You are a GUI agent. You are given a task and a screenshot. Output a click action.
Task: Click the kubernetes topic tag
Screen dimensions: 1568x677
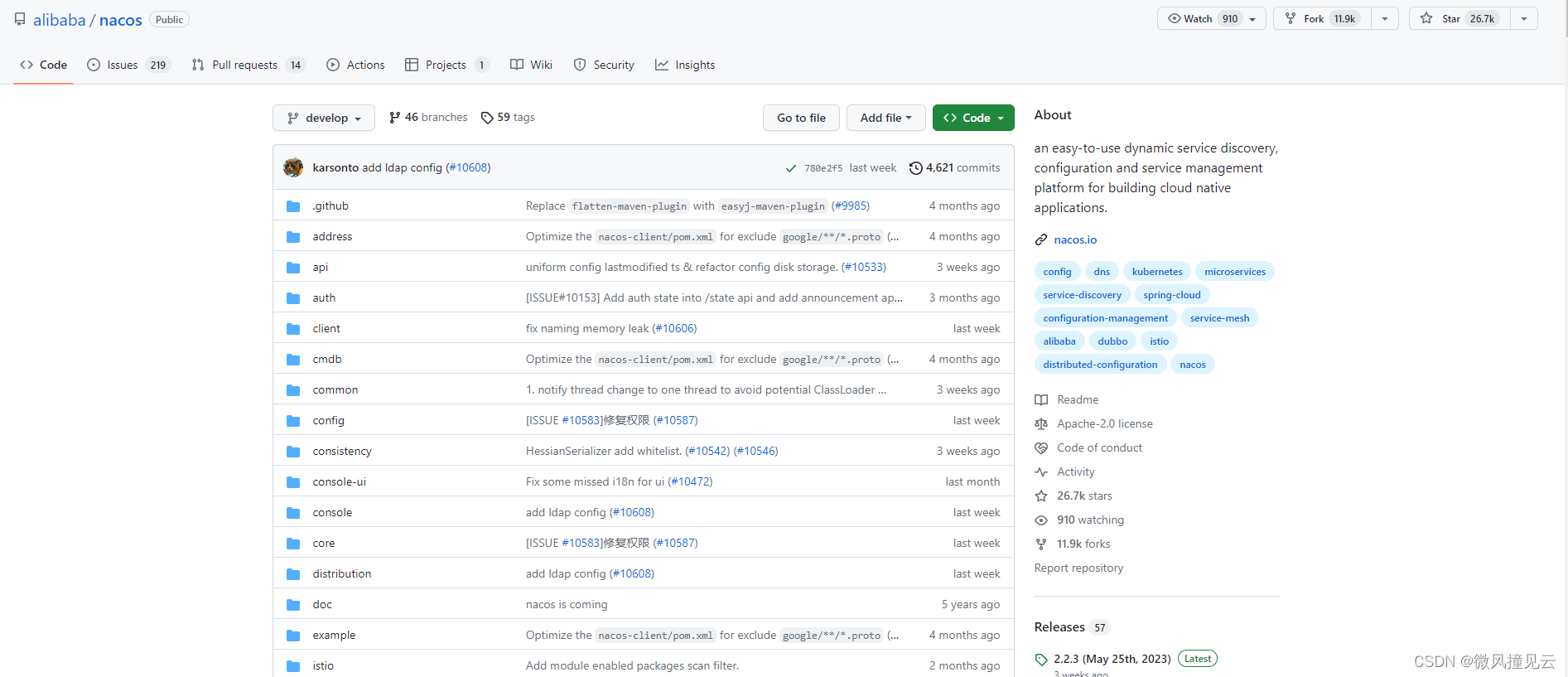1157,272
